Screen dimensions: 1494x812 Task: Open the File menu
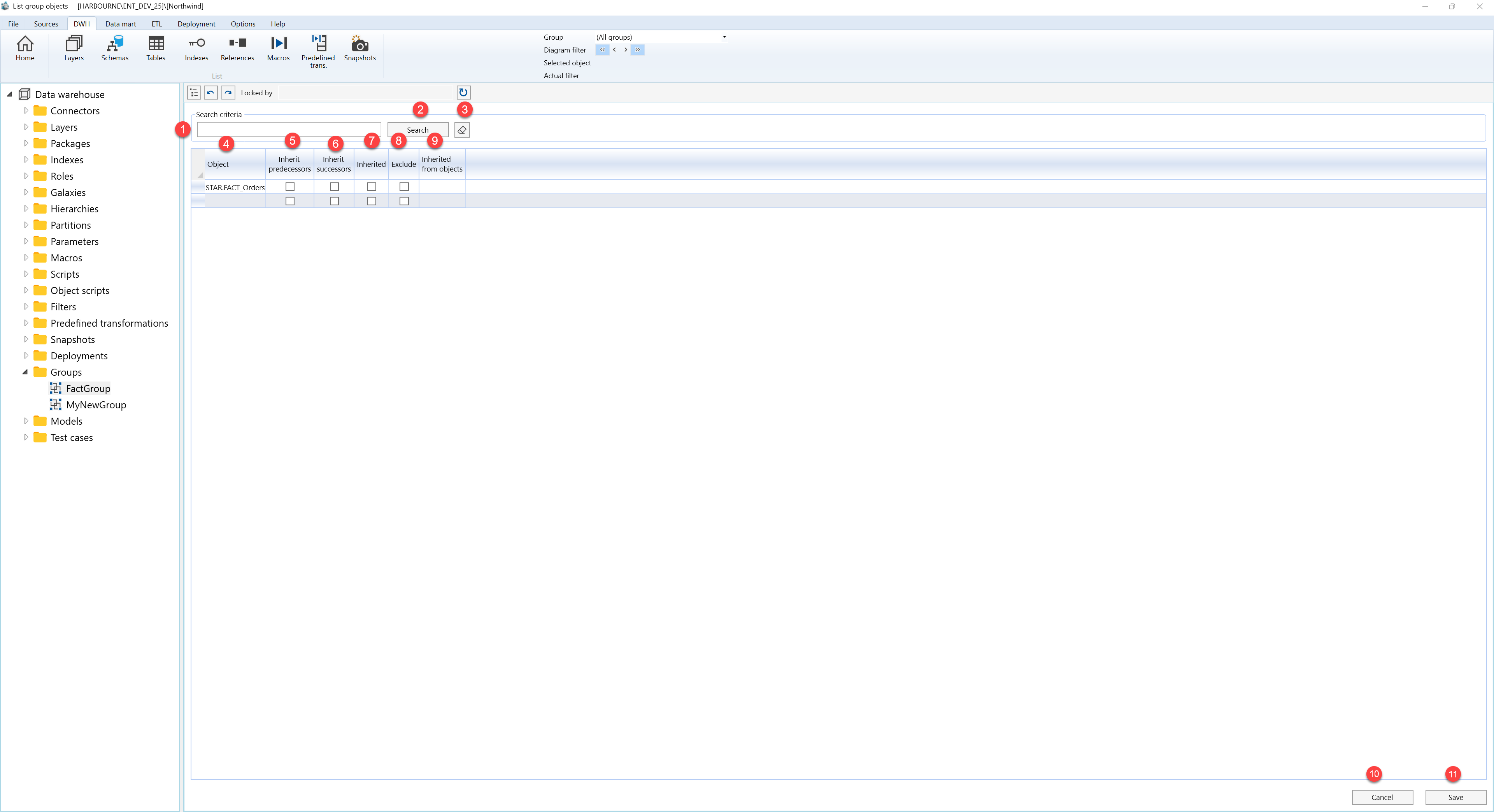pyautogui.click(x=13, y=24)
